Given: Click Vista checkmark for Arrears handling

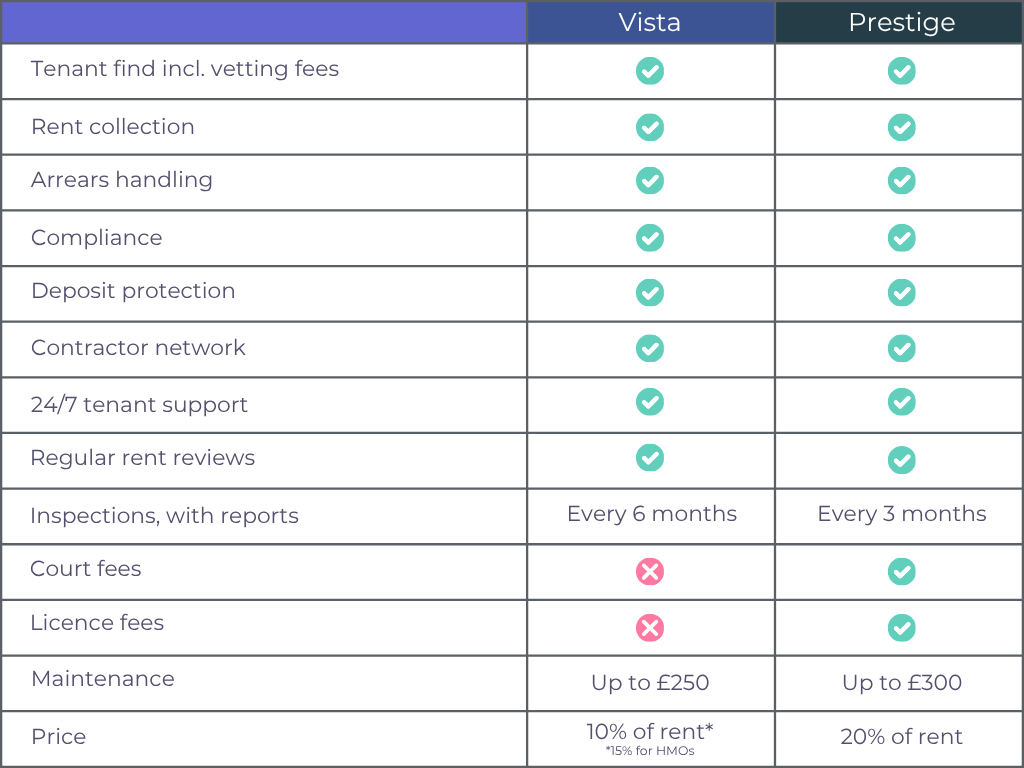Looking at the screenshot, I should click(650, 181).
